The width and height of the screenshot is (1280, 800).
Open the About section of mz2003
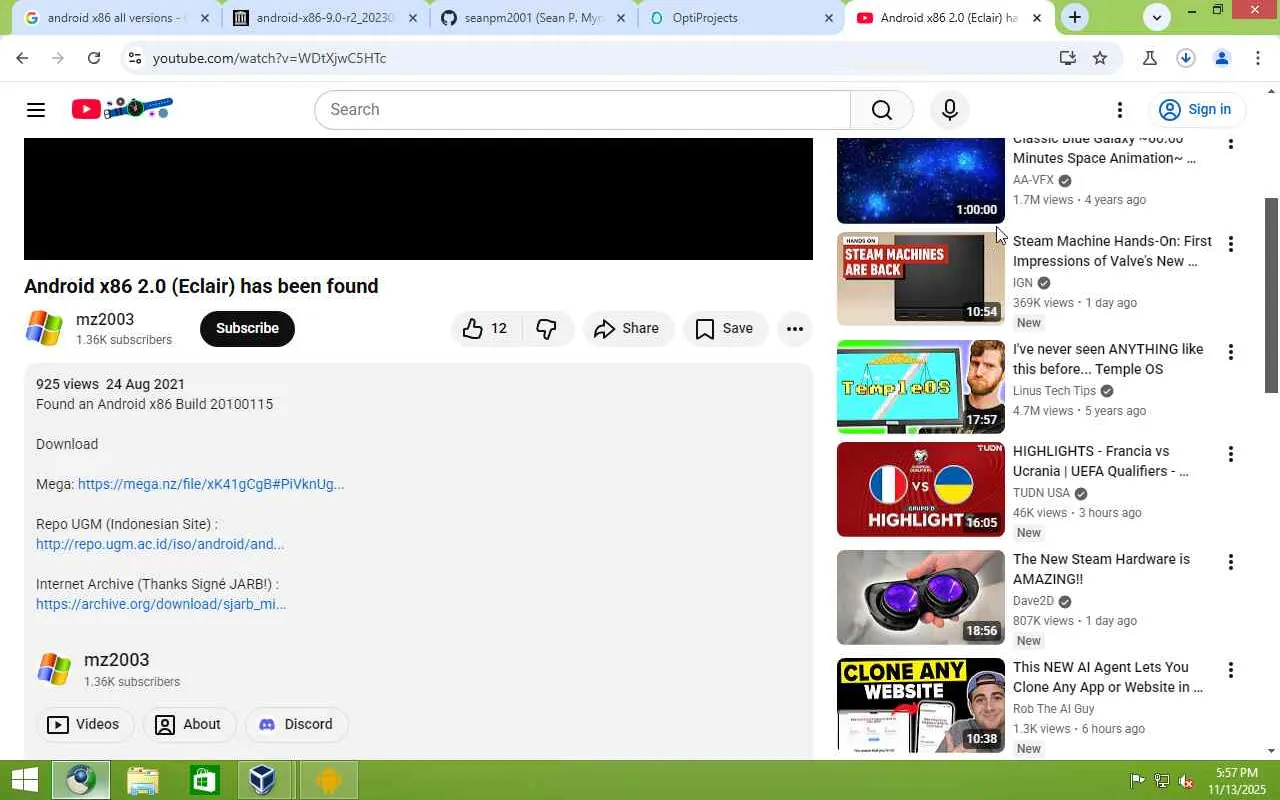(x=189, y=724)
